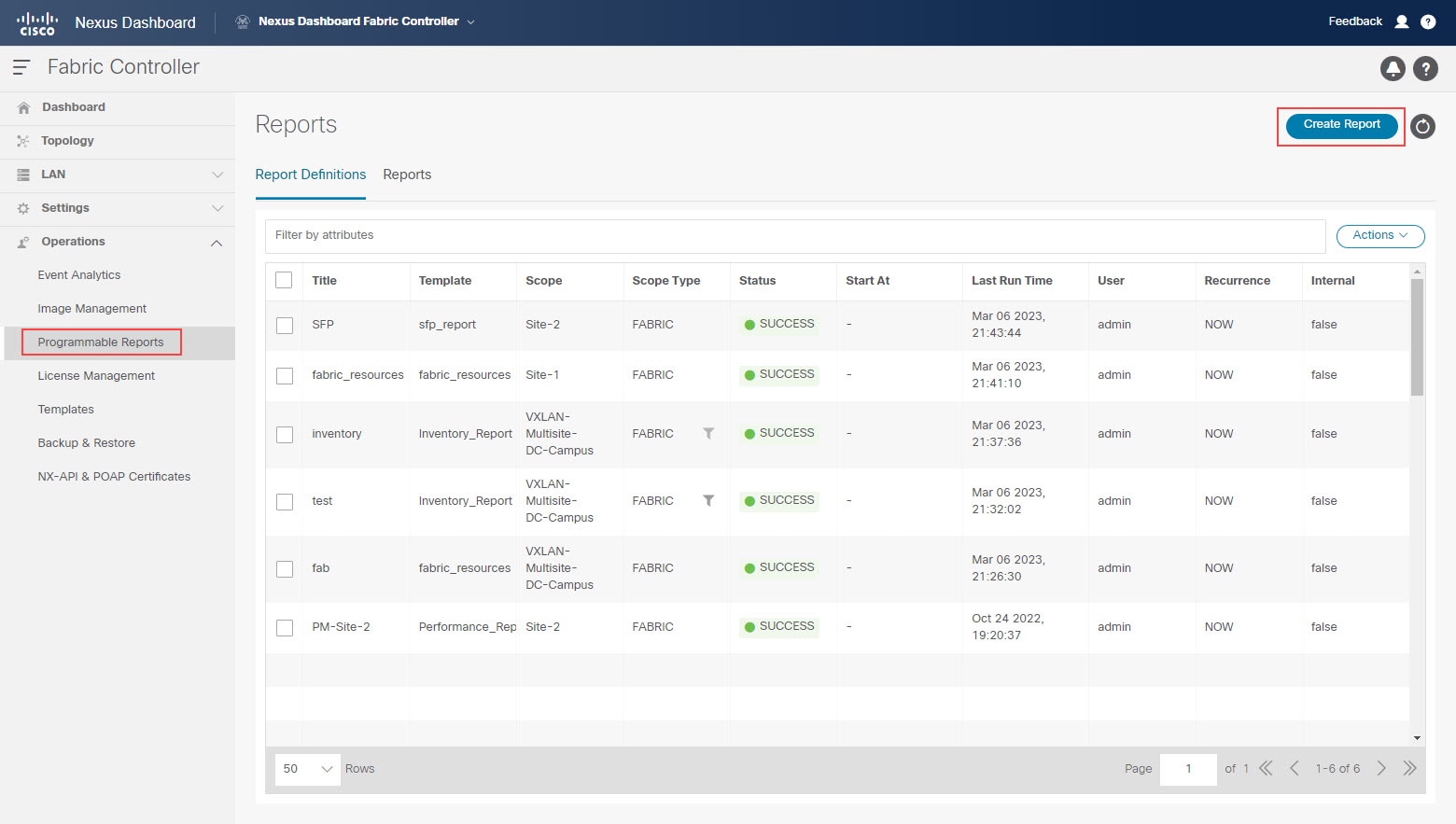Viewport: 1456px width, 824px height.
Task: Click the Operations icon in sidebar
Action: (23, 242)
